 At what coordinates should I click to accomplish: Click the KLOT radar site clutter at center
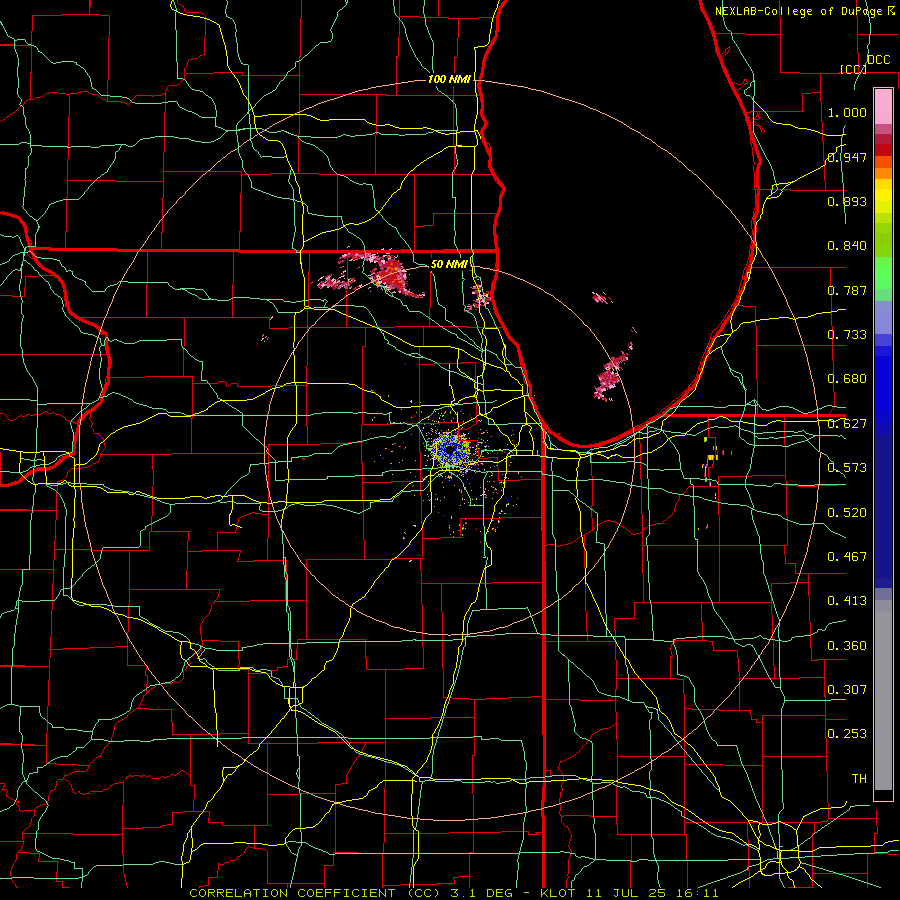pyautogui.click(x=451, y=449)
